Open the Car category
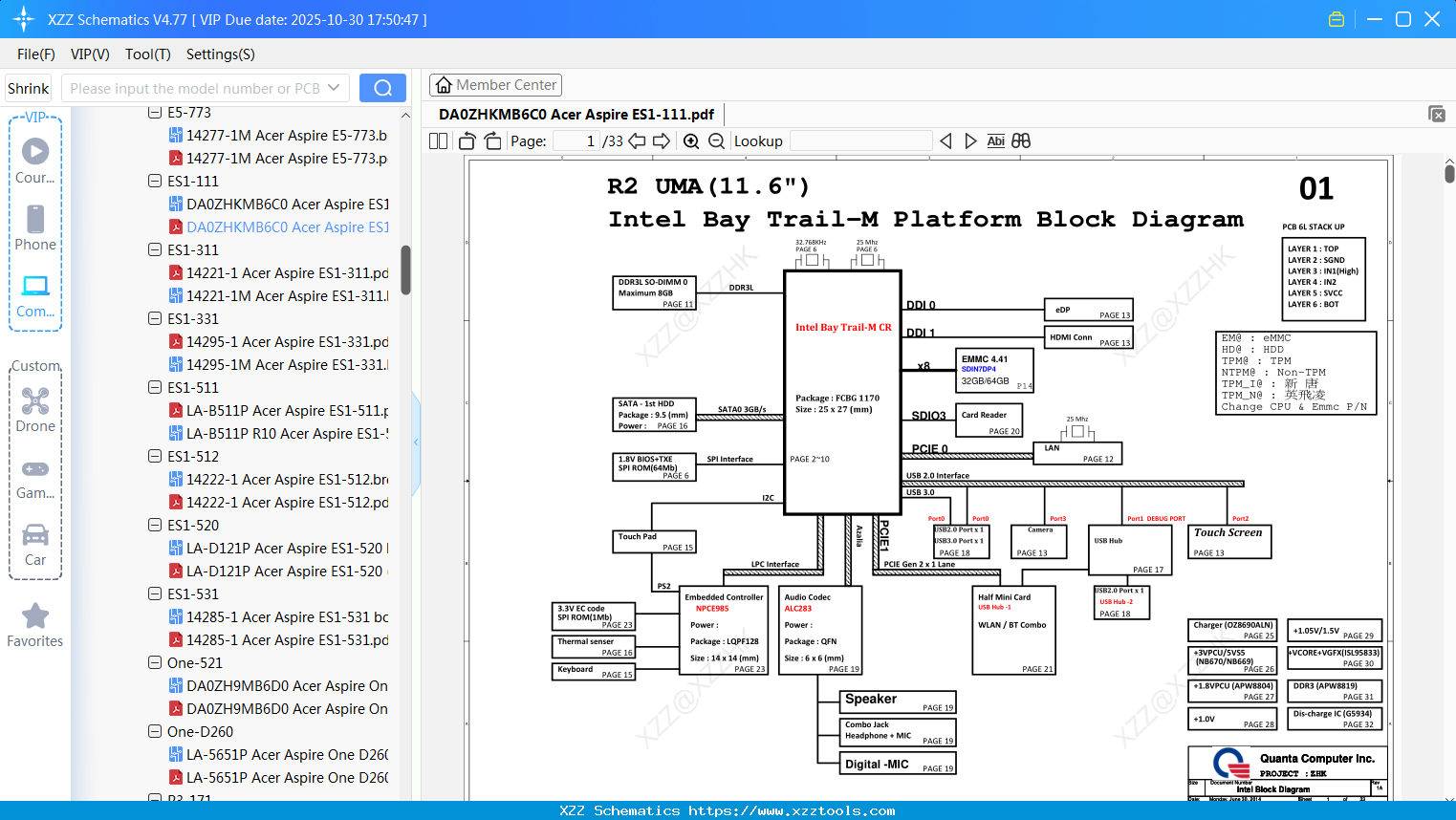Image resolution: width=1456 pixels, height=820 pixels. point(35,546)
